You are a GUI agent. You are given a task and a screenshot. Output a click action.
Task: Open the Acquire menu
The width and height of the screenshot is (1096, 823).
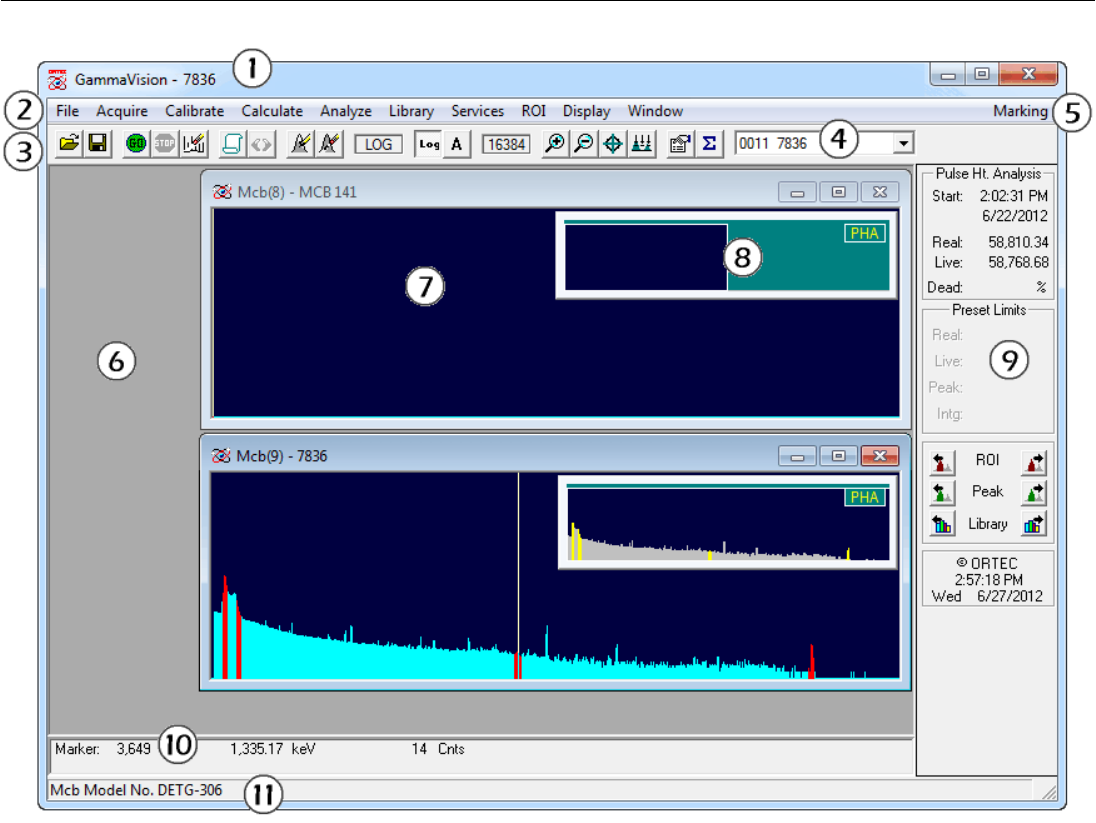122,111
